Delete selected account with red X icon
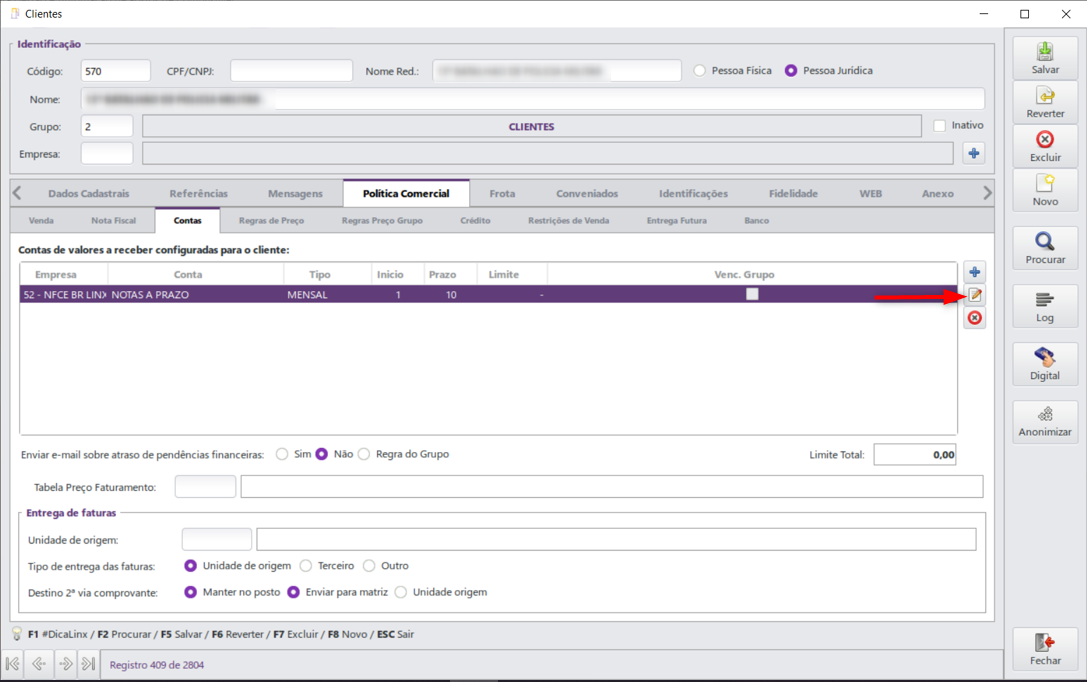This screenshot has height=682, width=1087. pos(975,318)
